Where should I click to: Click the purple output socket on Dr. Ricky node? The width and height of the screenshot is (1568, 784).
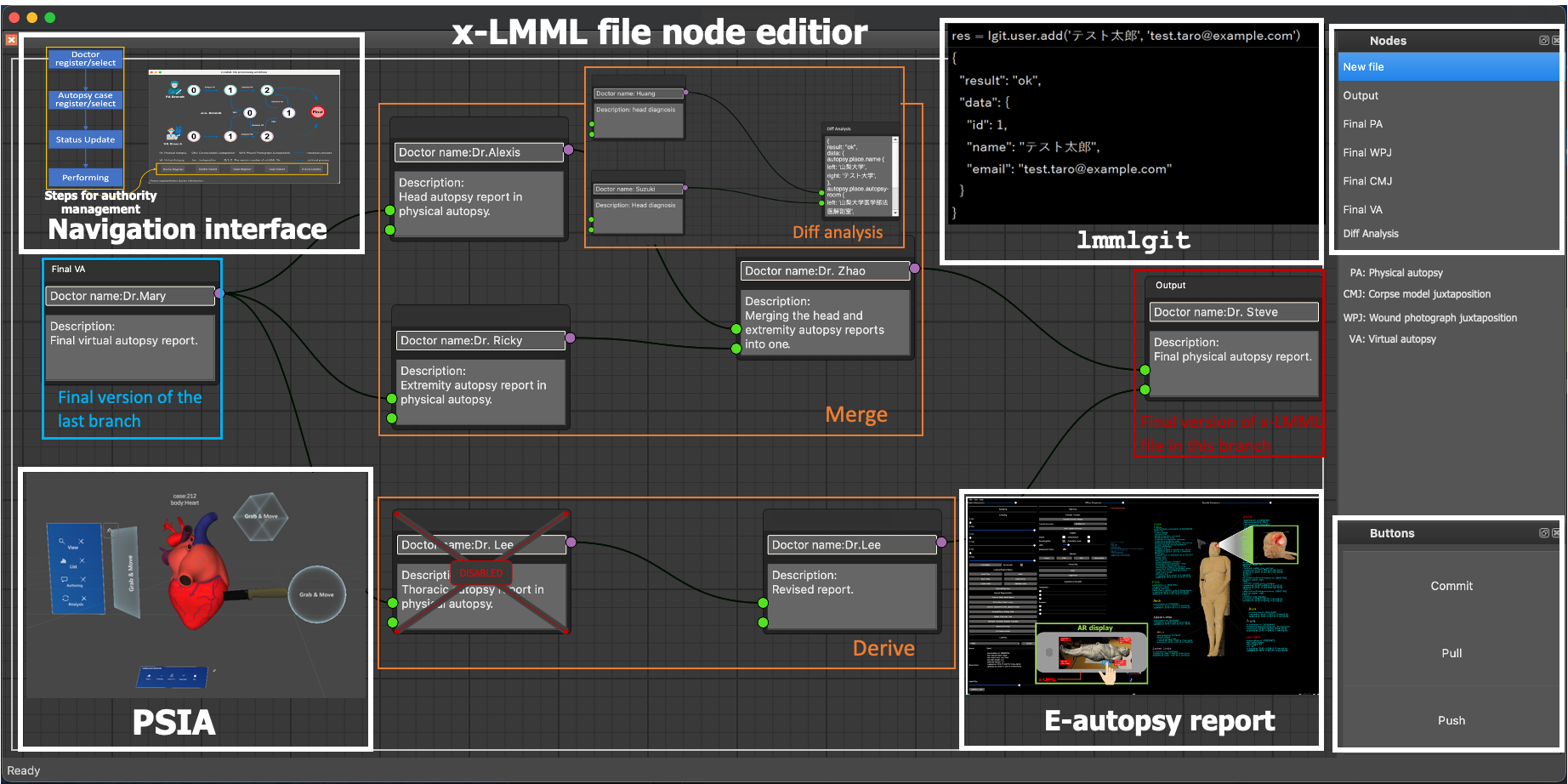coord(571,338)
